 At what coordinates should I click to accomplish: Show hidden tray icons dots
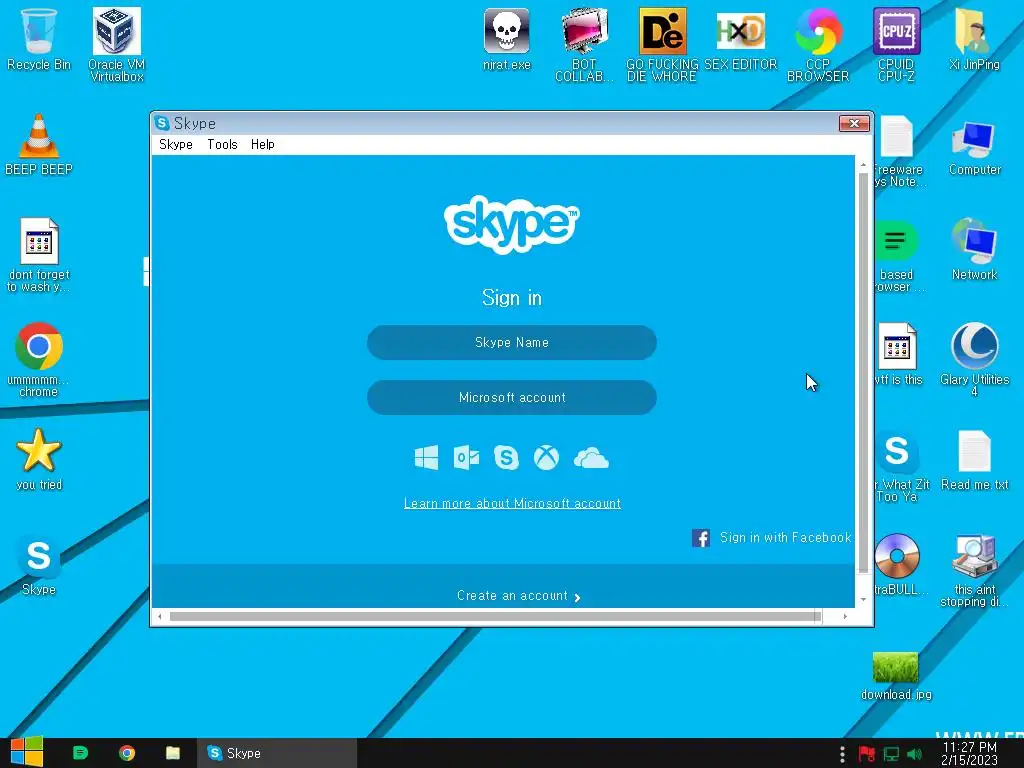[842, 754]
